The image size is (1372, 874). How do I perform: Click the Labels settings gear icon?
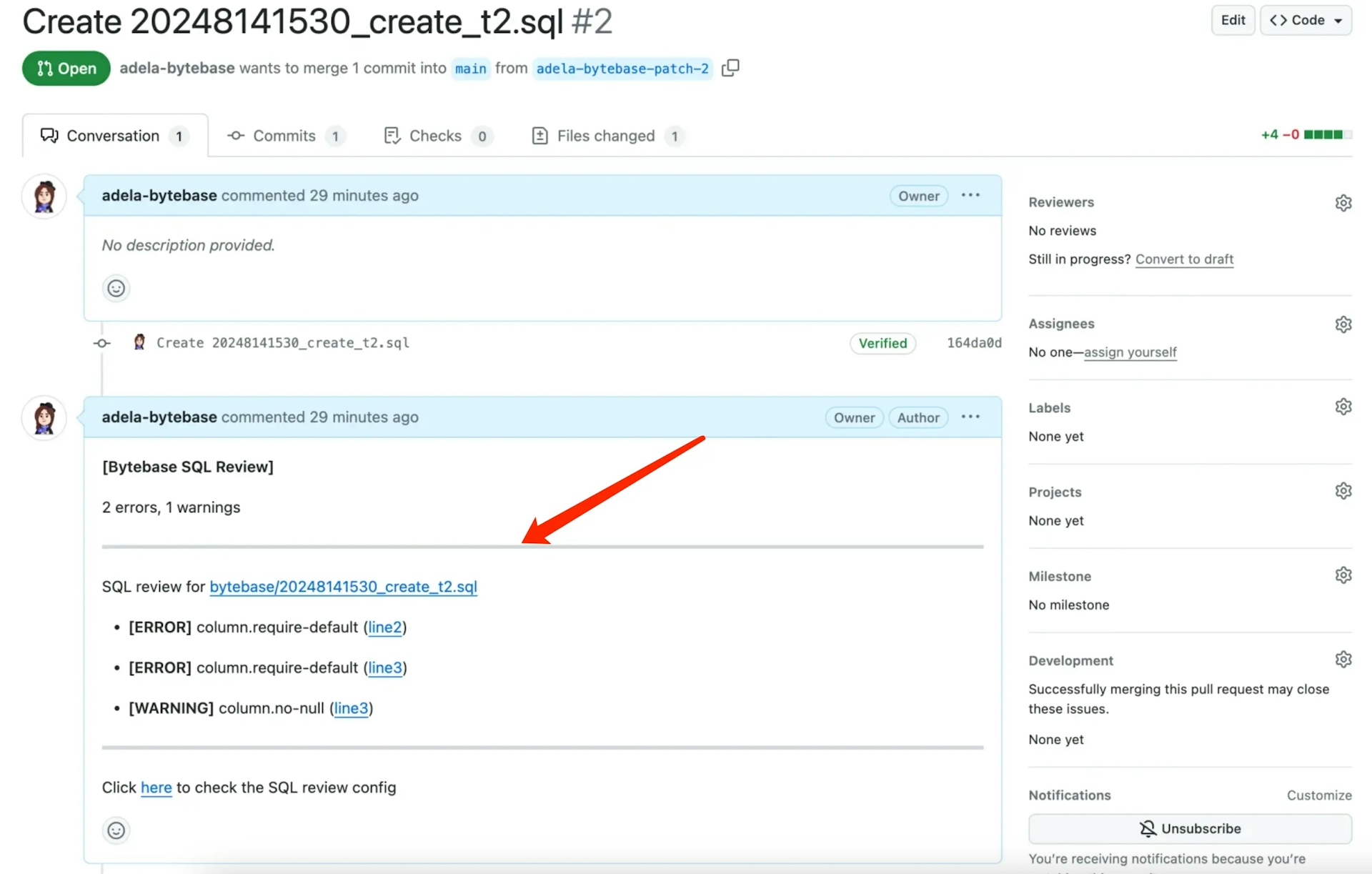click(1344, 407)
